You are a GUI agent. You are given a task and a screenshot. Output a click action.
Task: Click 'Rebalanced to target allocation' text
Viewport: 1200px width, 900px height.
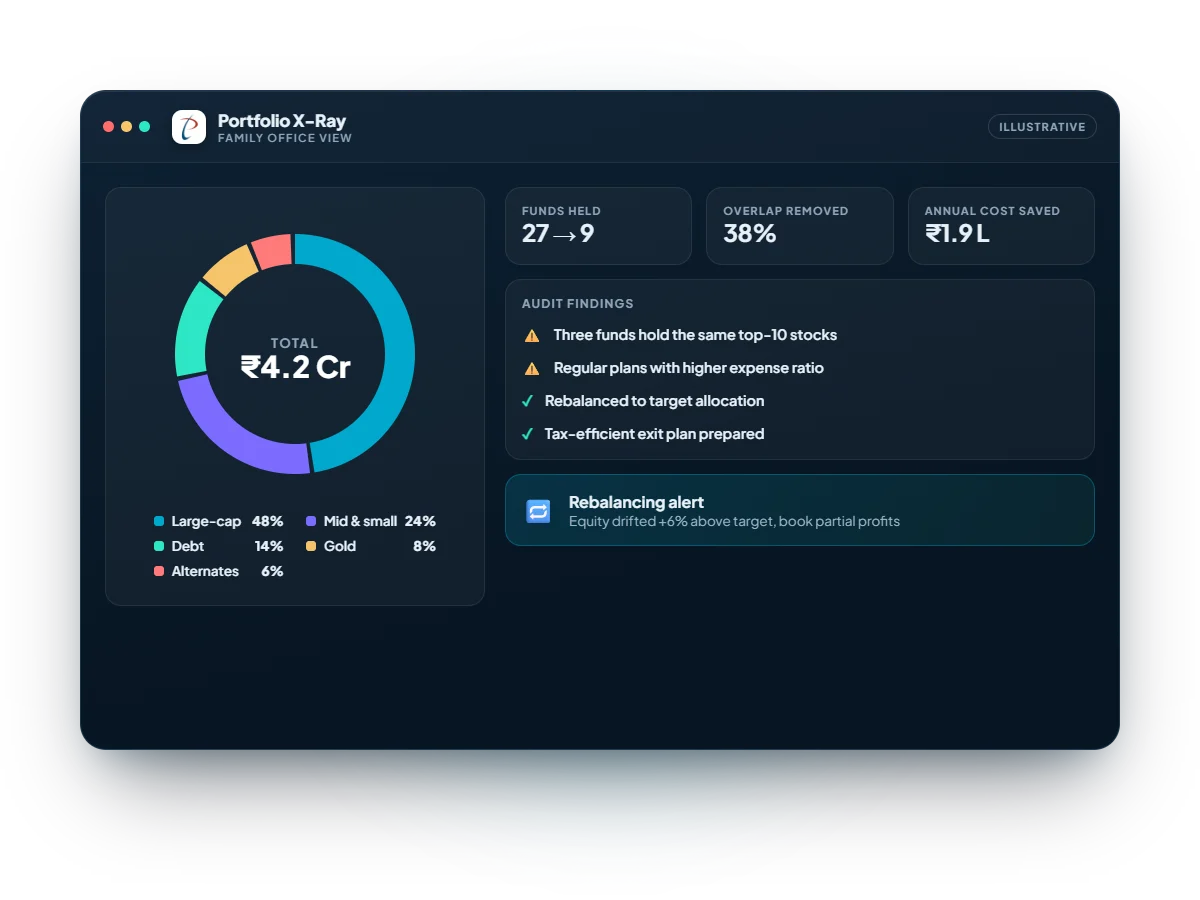coord(655,401)
